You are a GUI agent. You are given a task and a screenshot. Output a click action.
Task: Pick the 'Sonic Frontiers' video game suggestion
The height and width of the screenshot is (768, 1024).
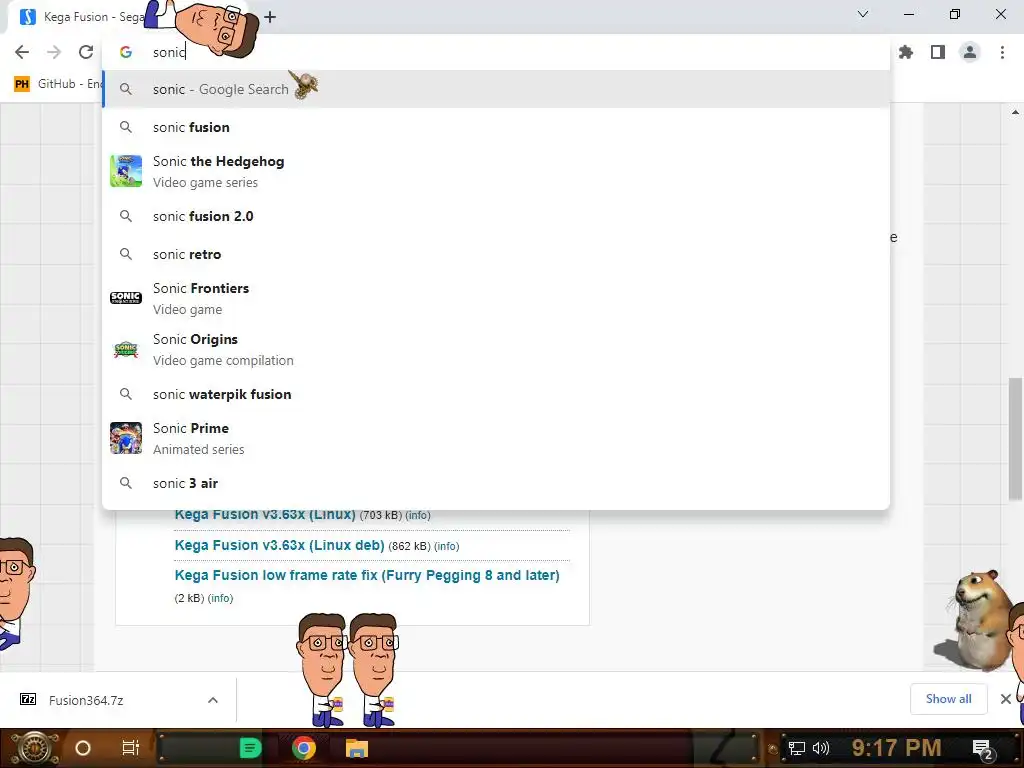click(496, 298)
